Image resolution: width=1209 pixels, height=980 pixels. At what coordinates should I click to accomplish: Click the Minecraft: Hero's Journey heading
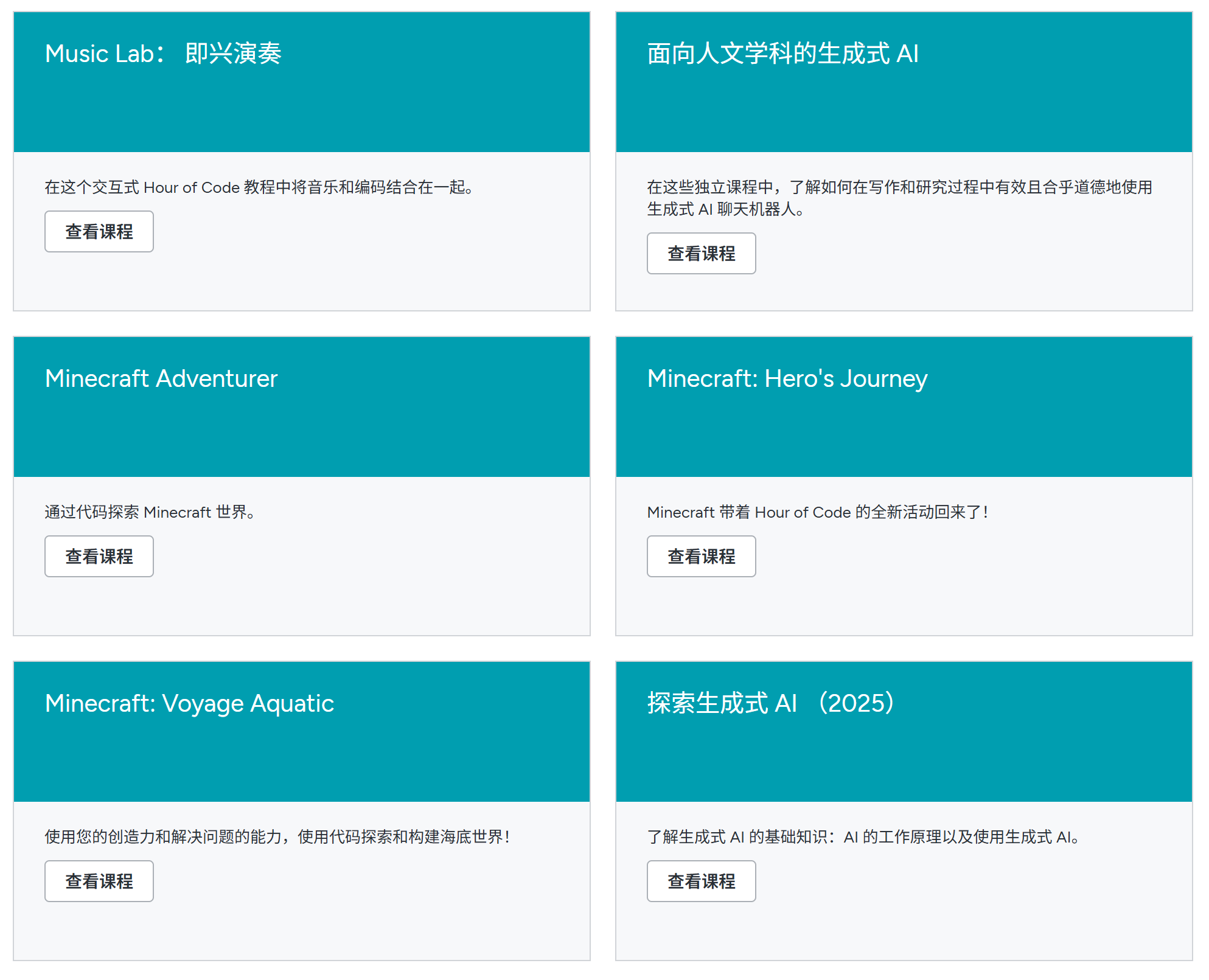[x=787, y=379]
